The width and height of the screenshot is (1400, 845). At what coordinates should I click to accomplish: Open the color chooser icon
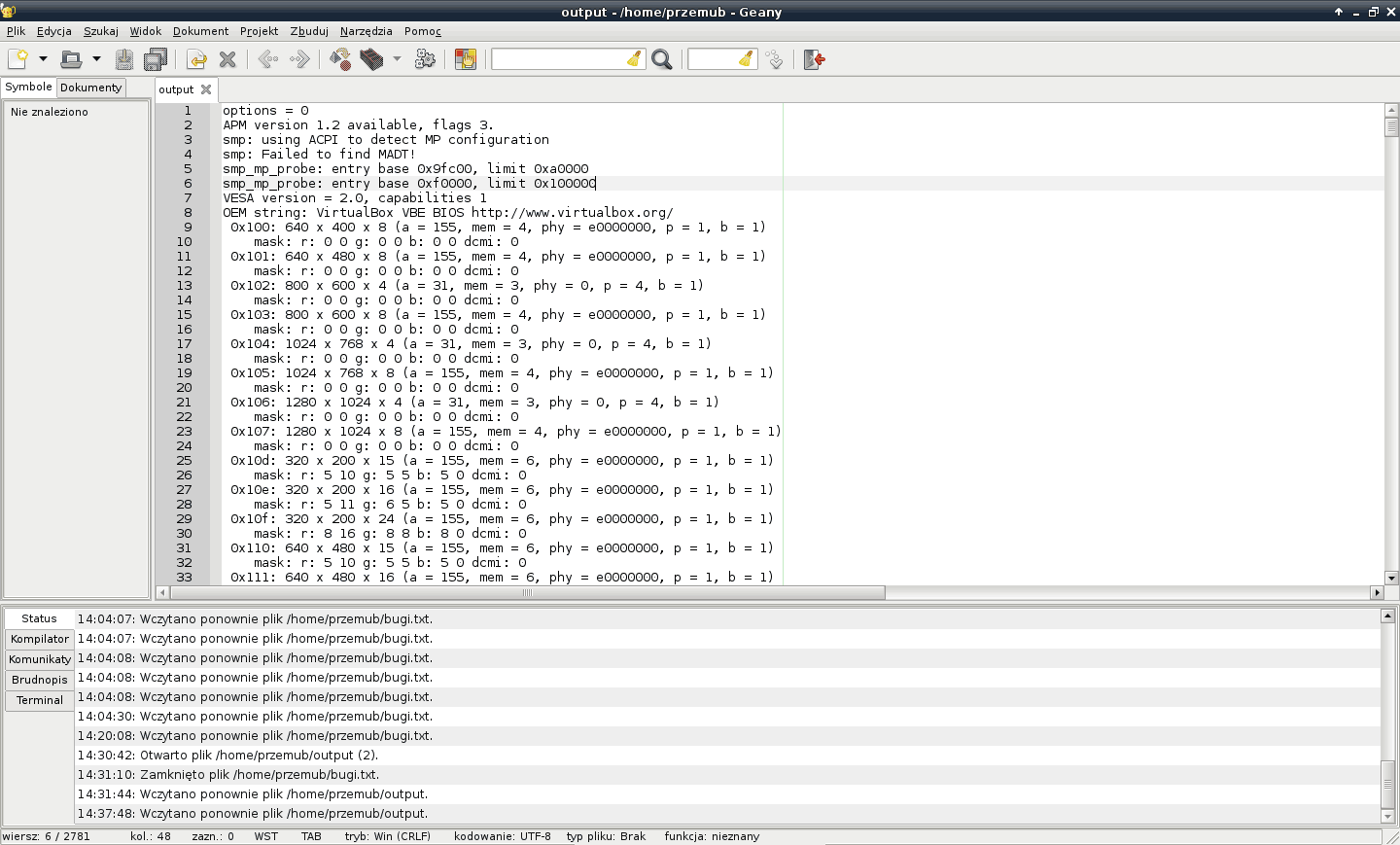(x=466, y=59)
